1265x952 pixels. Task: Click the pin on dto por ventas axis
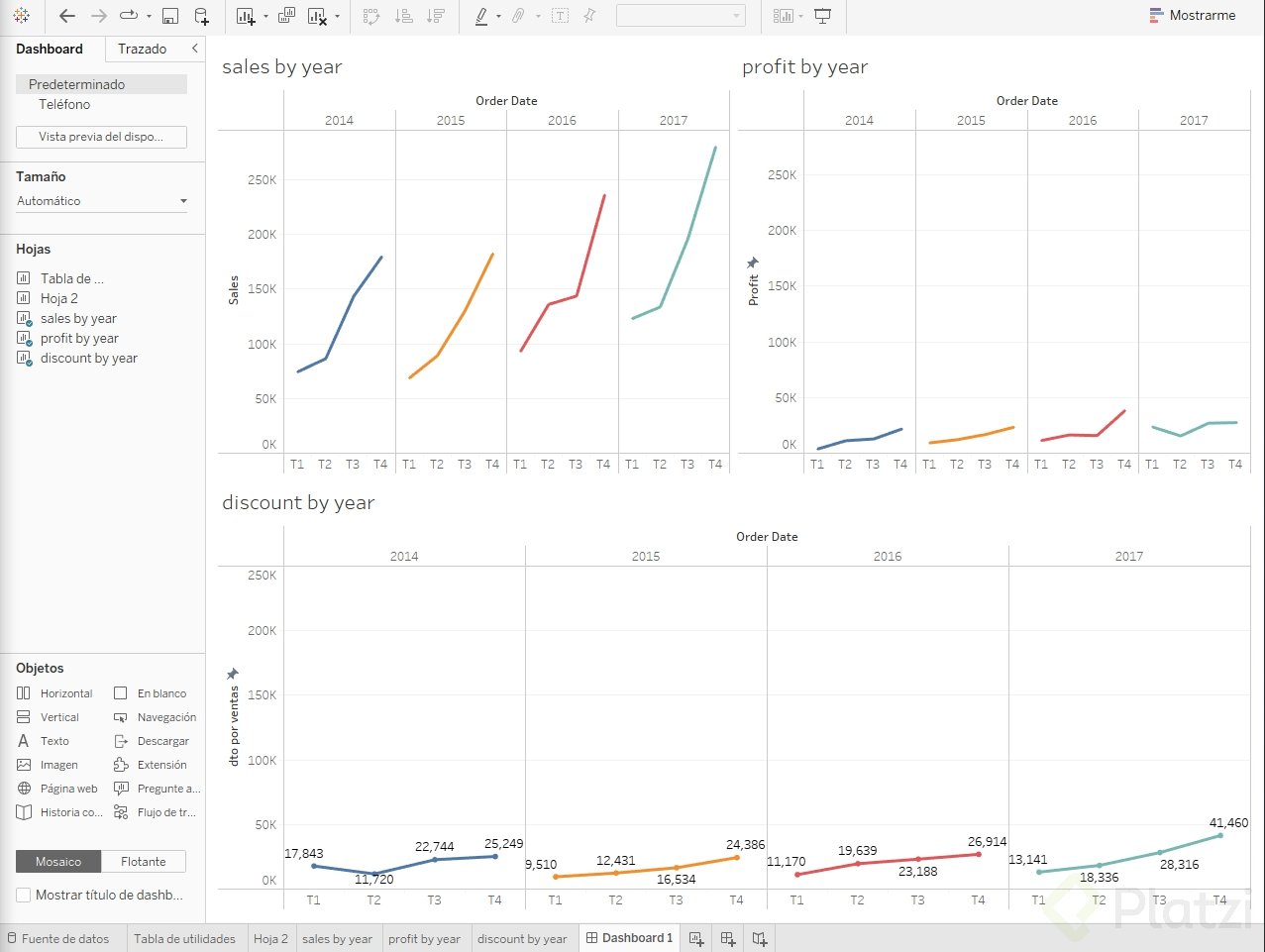pyautogui.click(x=233, y=674)
